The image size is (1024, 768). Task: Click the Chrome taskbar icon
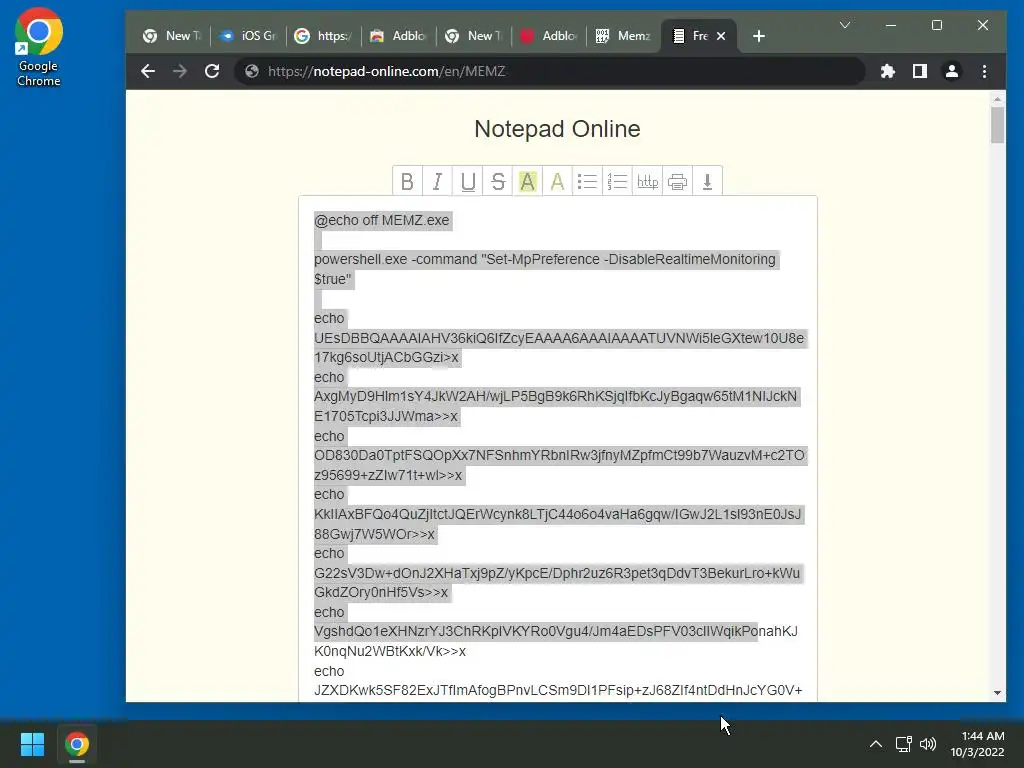coord(77,744)
